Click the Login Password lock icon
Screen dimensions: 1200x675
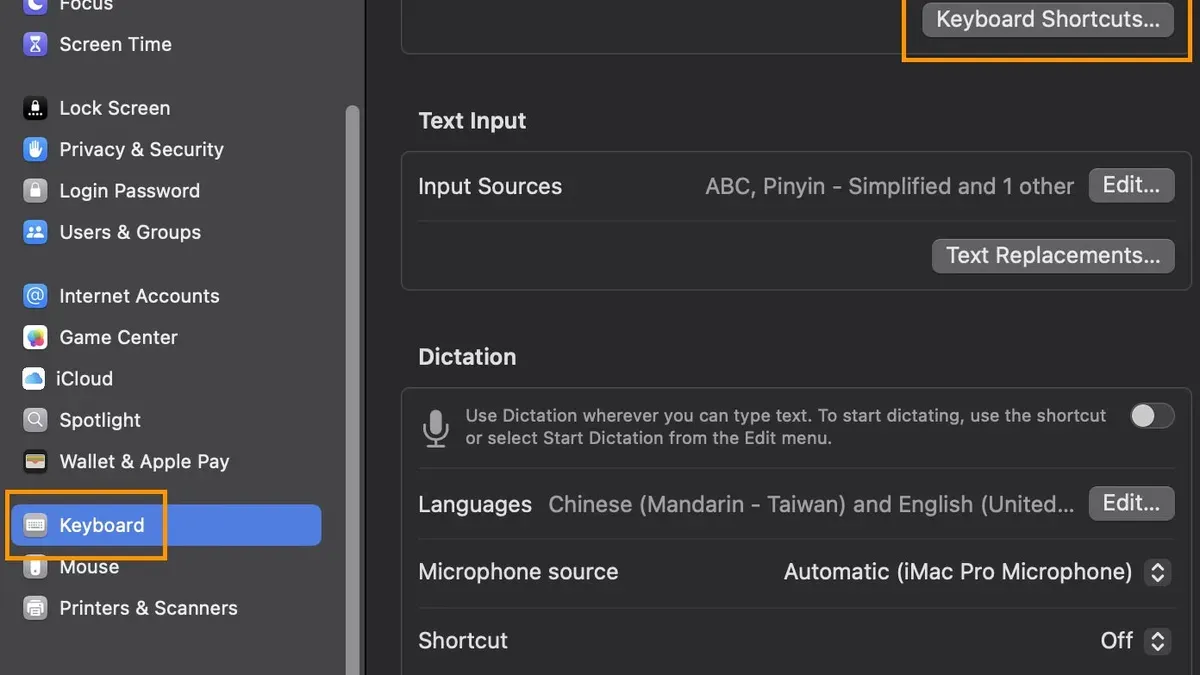[36, 191]
